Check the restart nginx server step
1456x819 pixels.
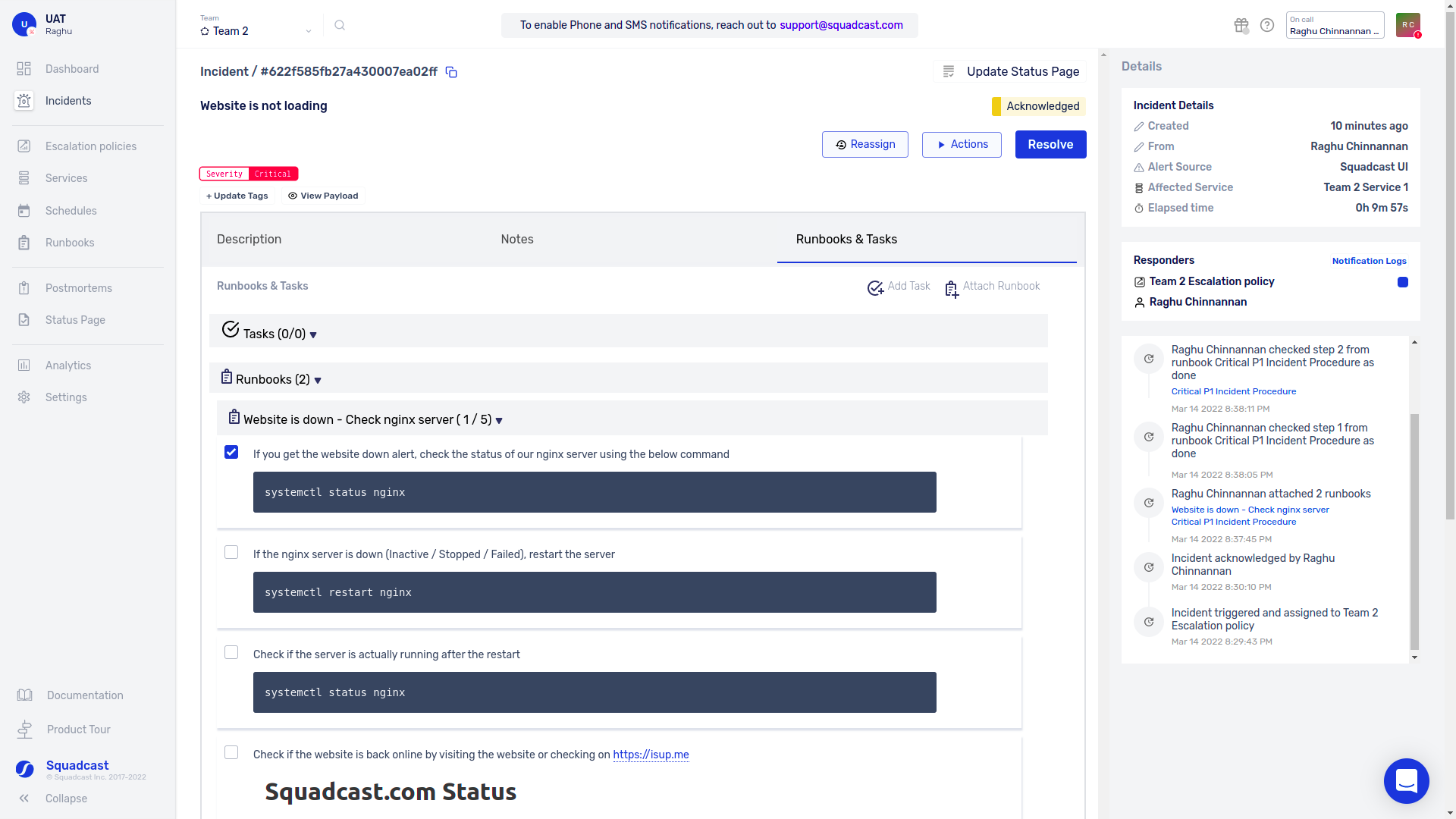coord(231,553)
